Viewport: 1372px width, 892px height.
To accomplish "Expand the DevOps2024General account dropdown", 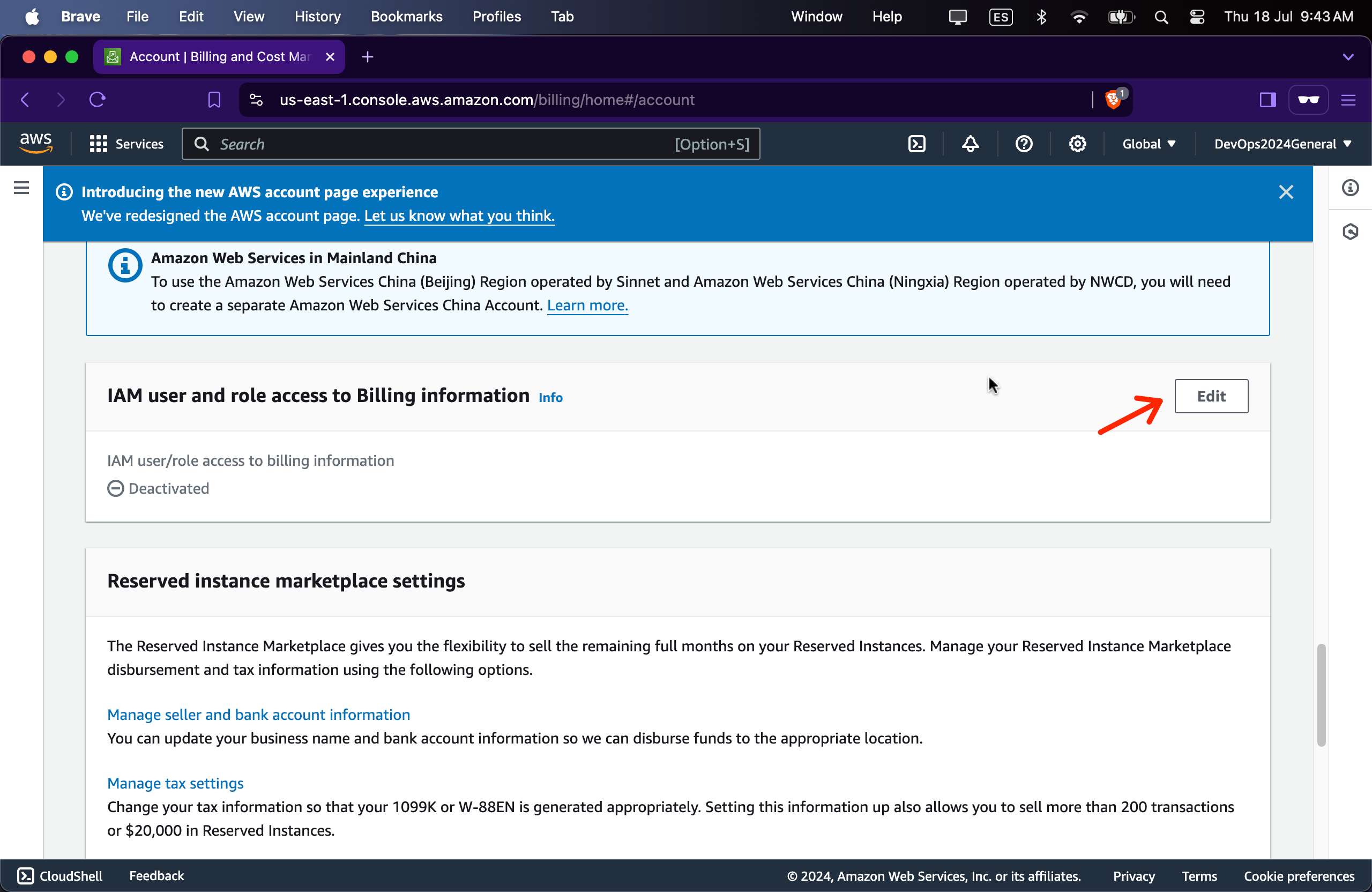I will (x=1282, y=144).
